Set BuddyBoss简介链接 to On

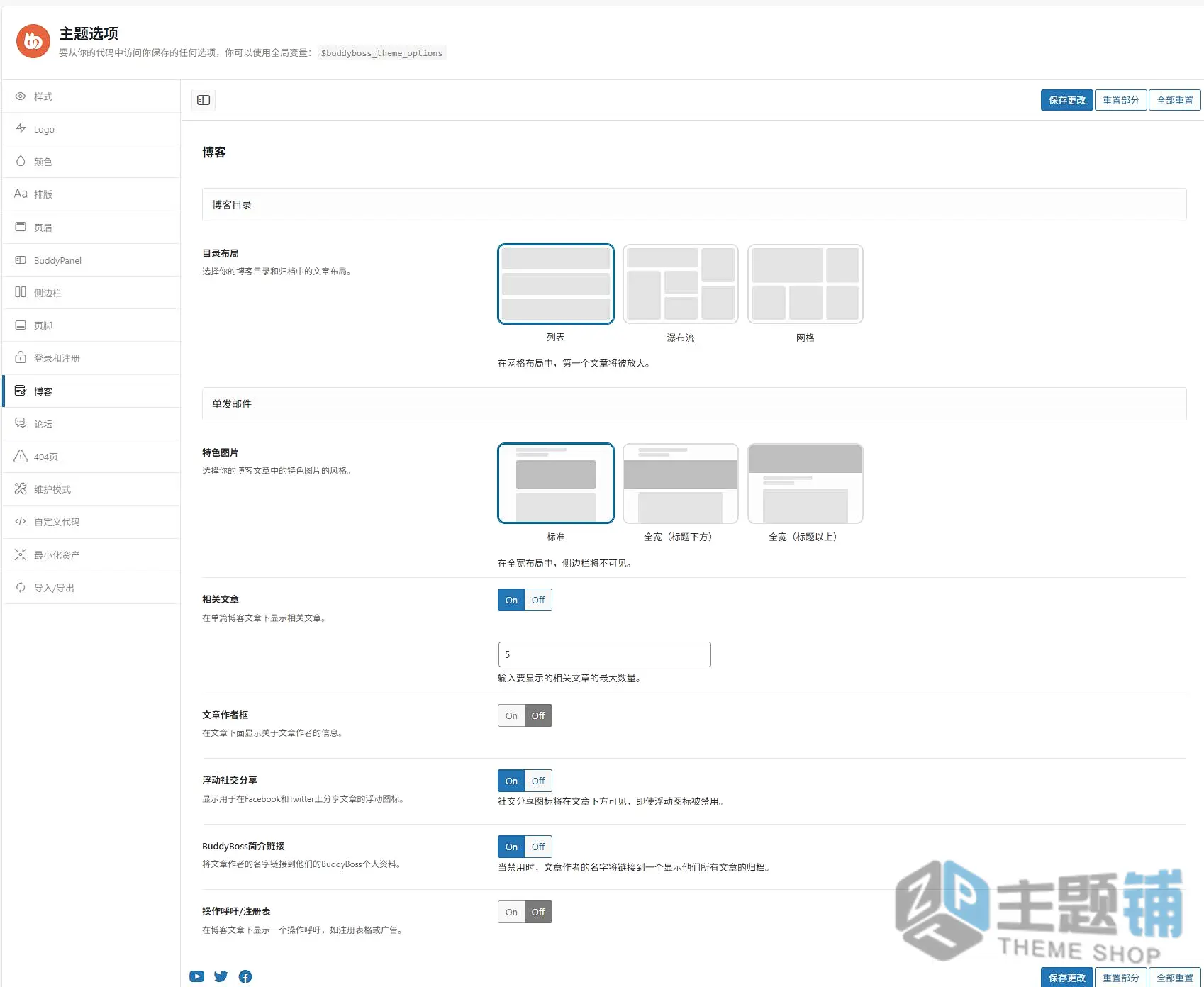pyautogui.click(x=511, y=847)
